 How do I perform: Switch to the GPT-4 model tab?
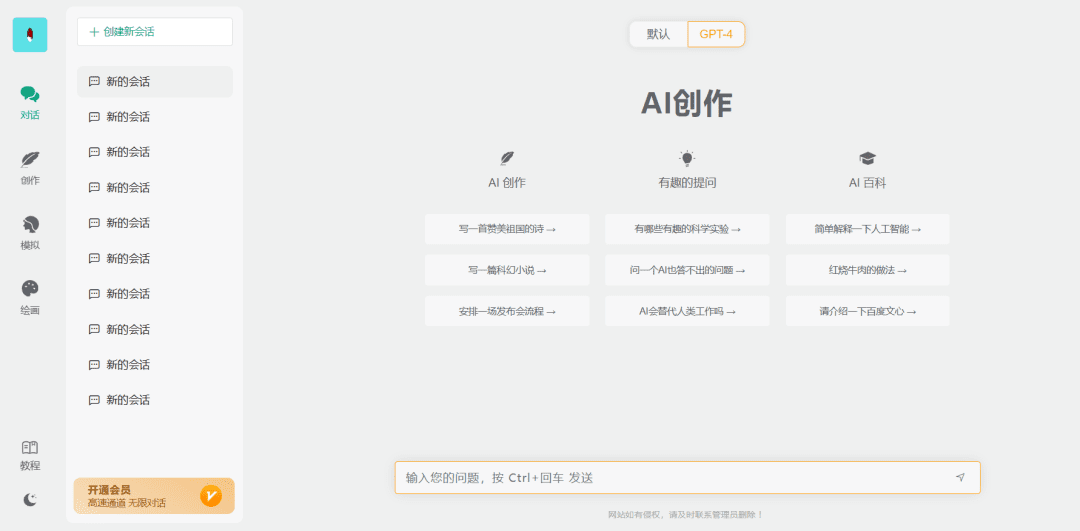716,34
